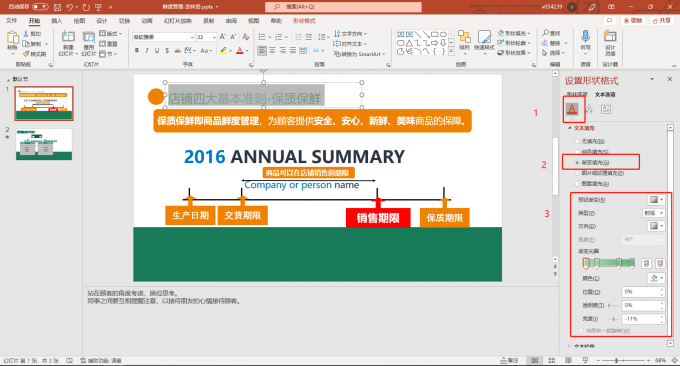Click the Italic formatting icon
The height and width of the screenshot is (366, 680).
click(147, 51)
